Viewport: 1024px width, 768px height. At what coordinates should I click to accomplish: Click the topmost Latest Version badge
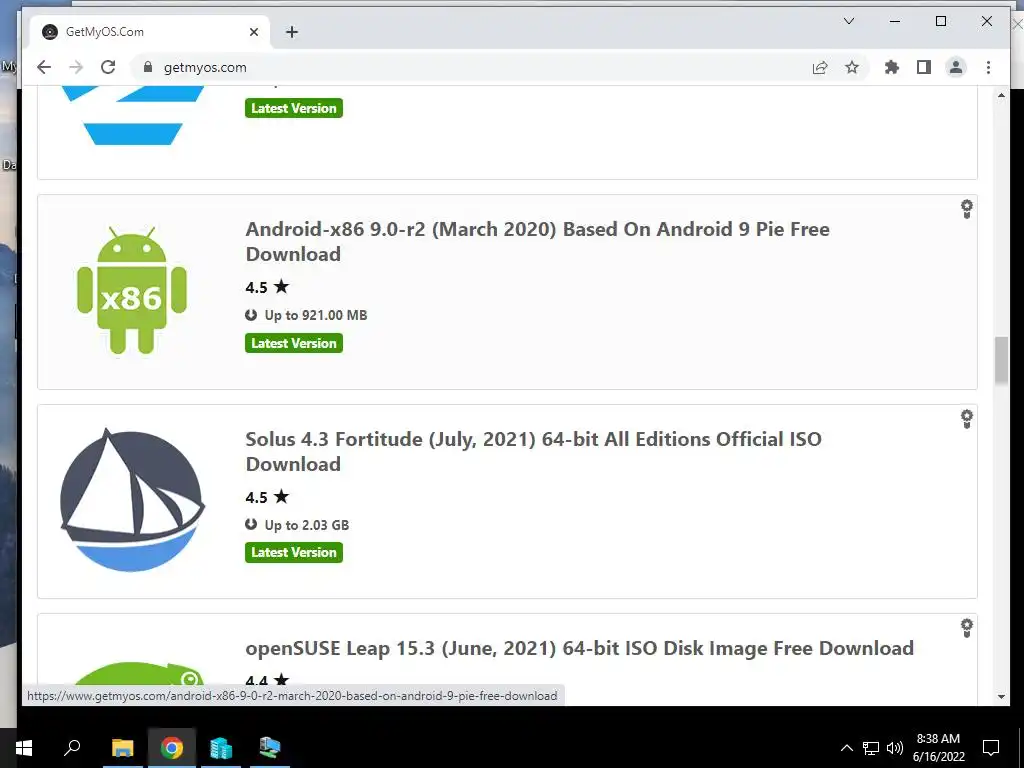pos(294,108)
